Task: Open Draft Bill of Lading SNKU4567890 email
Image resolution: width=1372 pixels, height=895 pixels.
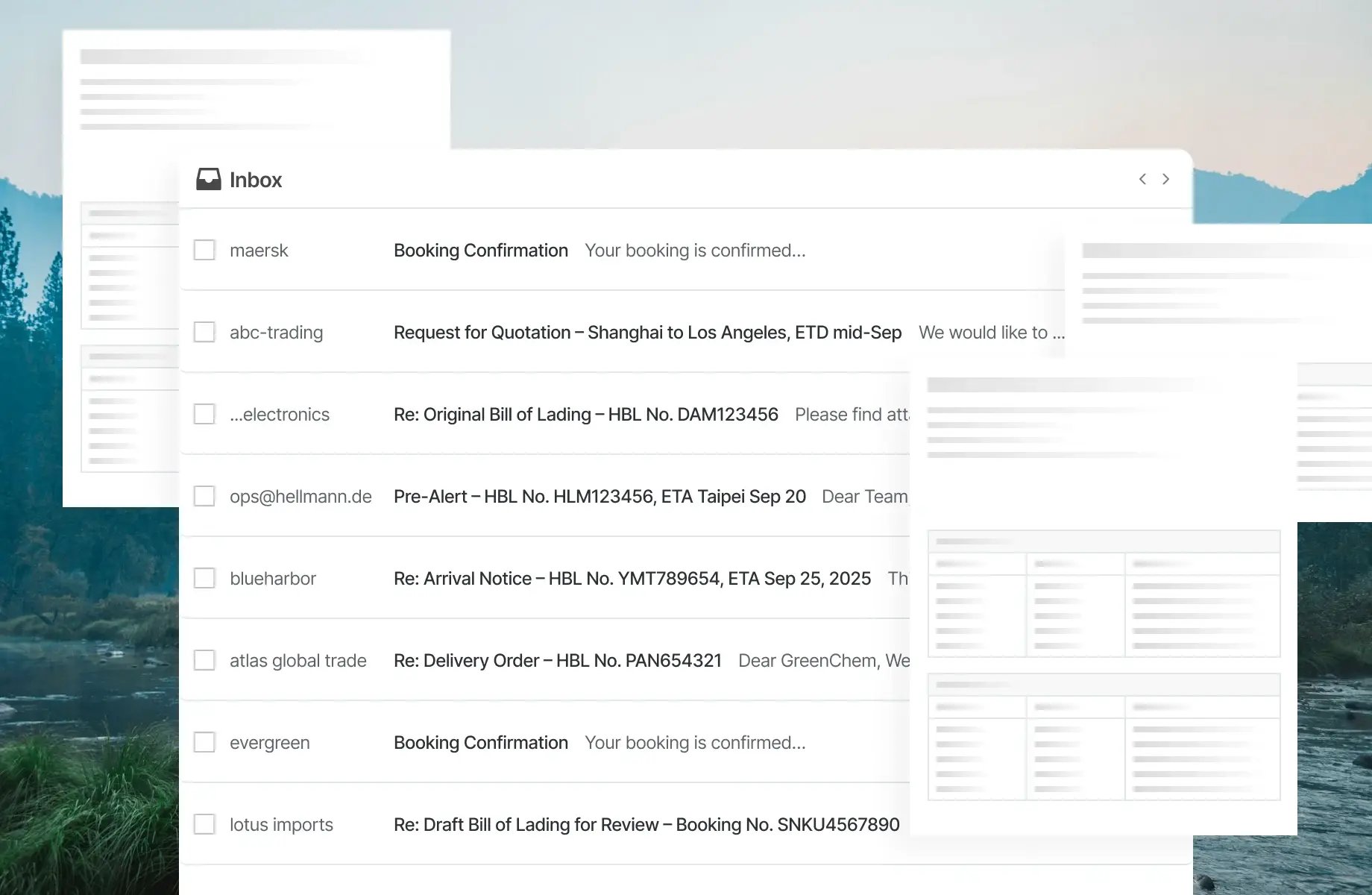Action: [646, 825]
